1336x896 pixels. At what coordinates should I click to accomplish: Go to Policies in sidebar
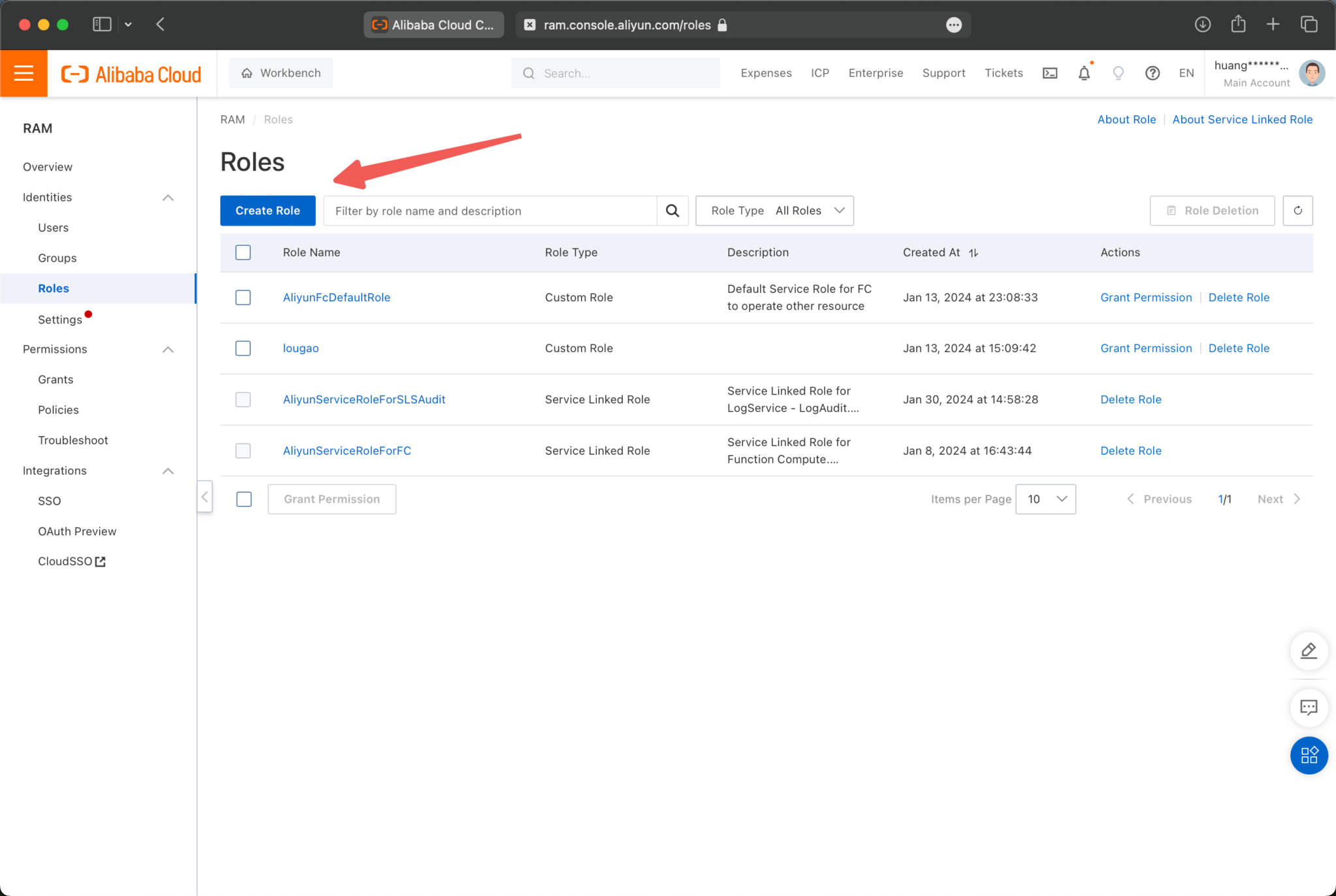[58, 410]
